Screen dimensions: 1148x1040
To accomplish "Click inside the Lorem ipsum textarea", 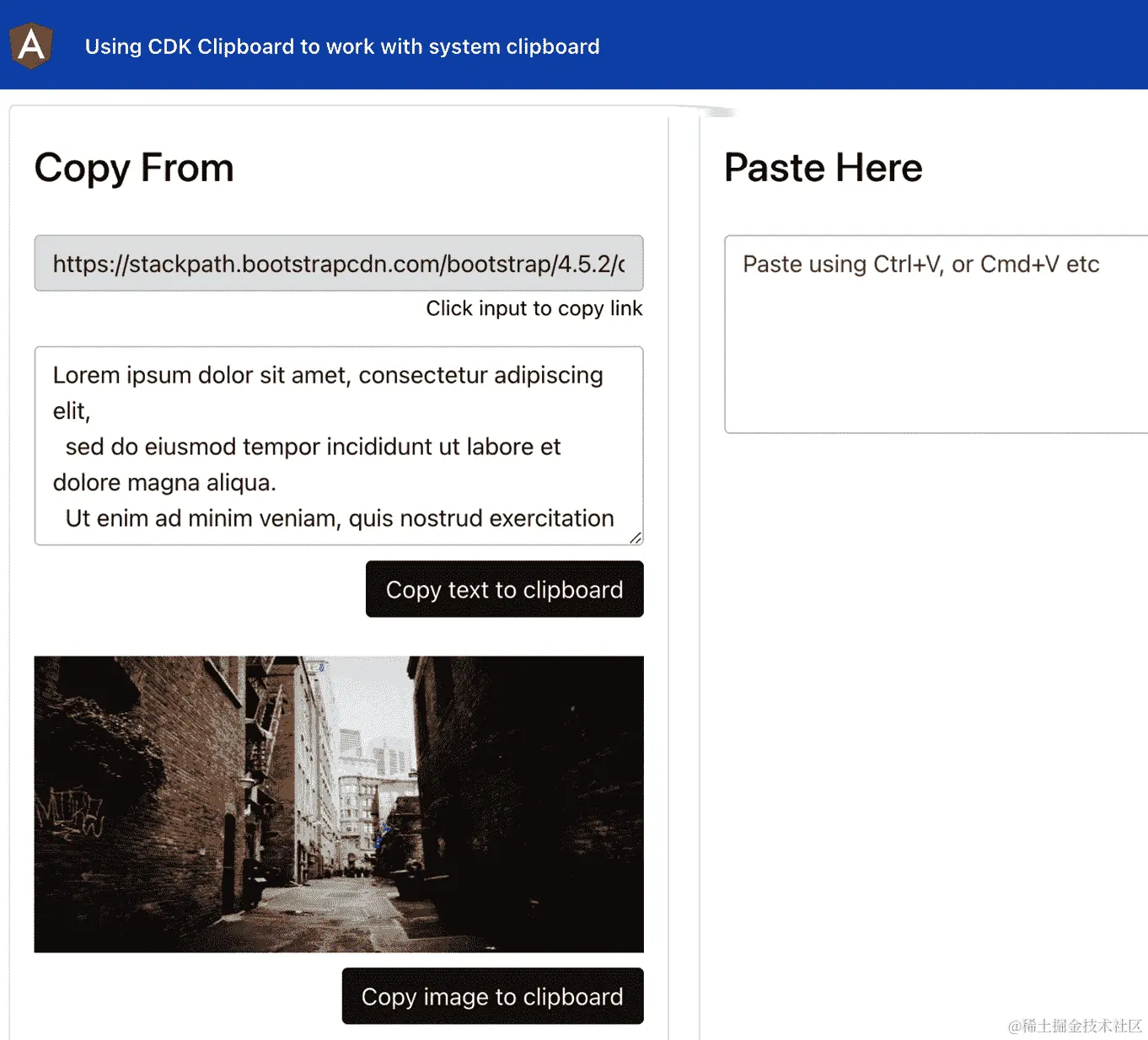I will 339,446.
